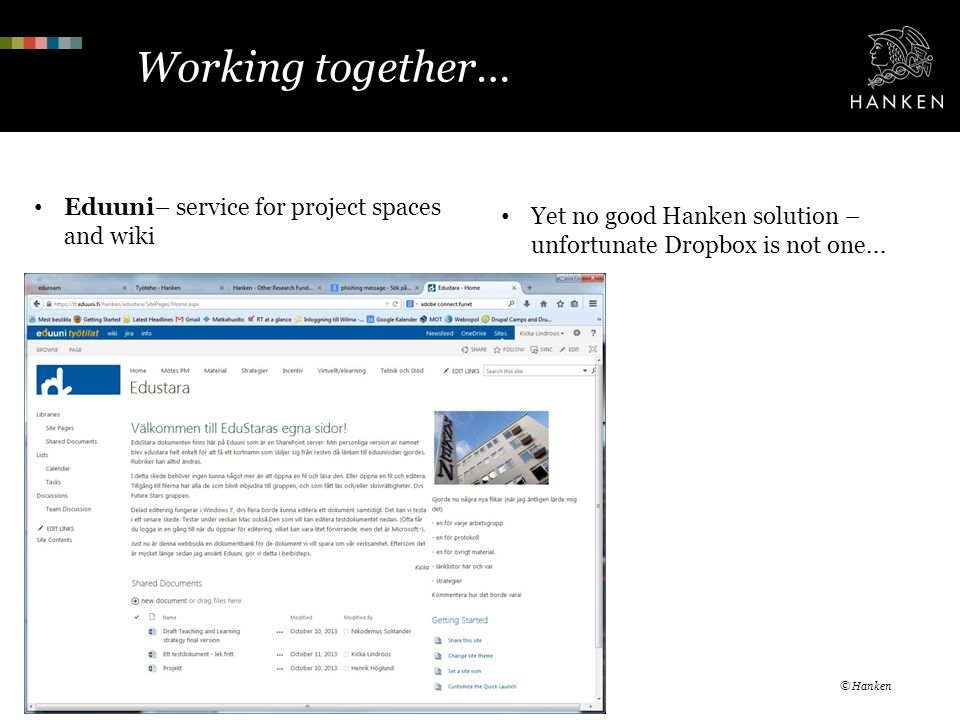Open the PAGE ribbon tab

(x=75, y=350)
